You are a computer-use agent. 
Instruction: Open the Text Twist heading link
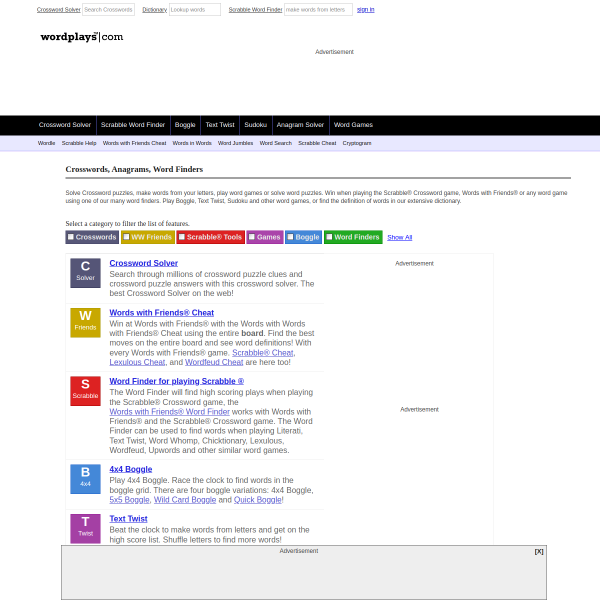point(128,519)
